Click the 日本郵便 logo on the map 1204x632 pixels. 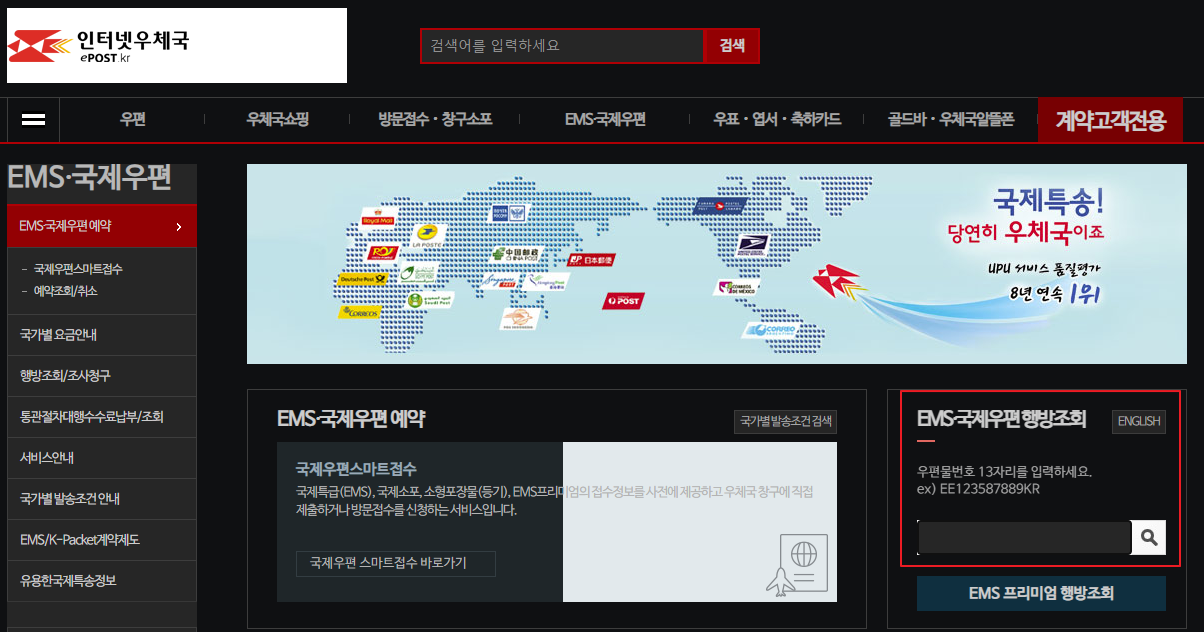pos(590,260)
